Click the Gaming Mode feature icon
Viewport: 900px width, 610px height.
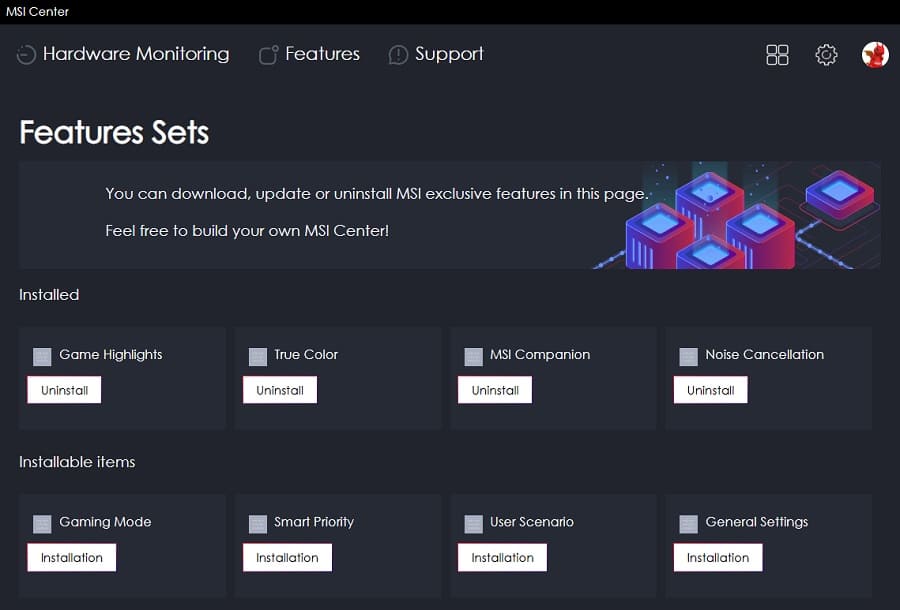[42, 523]
